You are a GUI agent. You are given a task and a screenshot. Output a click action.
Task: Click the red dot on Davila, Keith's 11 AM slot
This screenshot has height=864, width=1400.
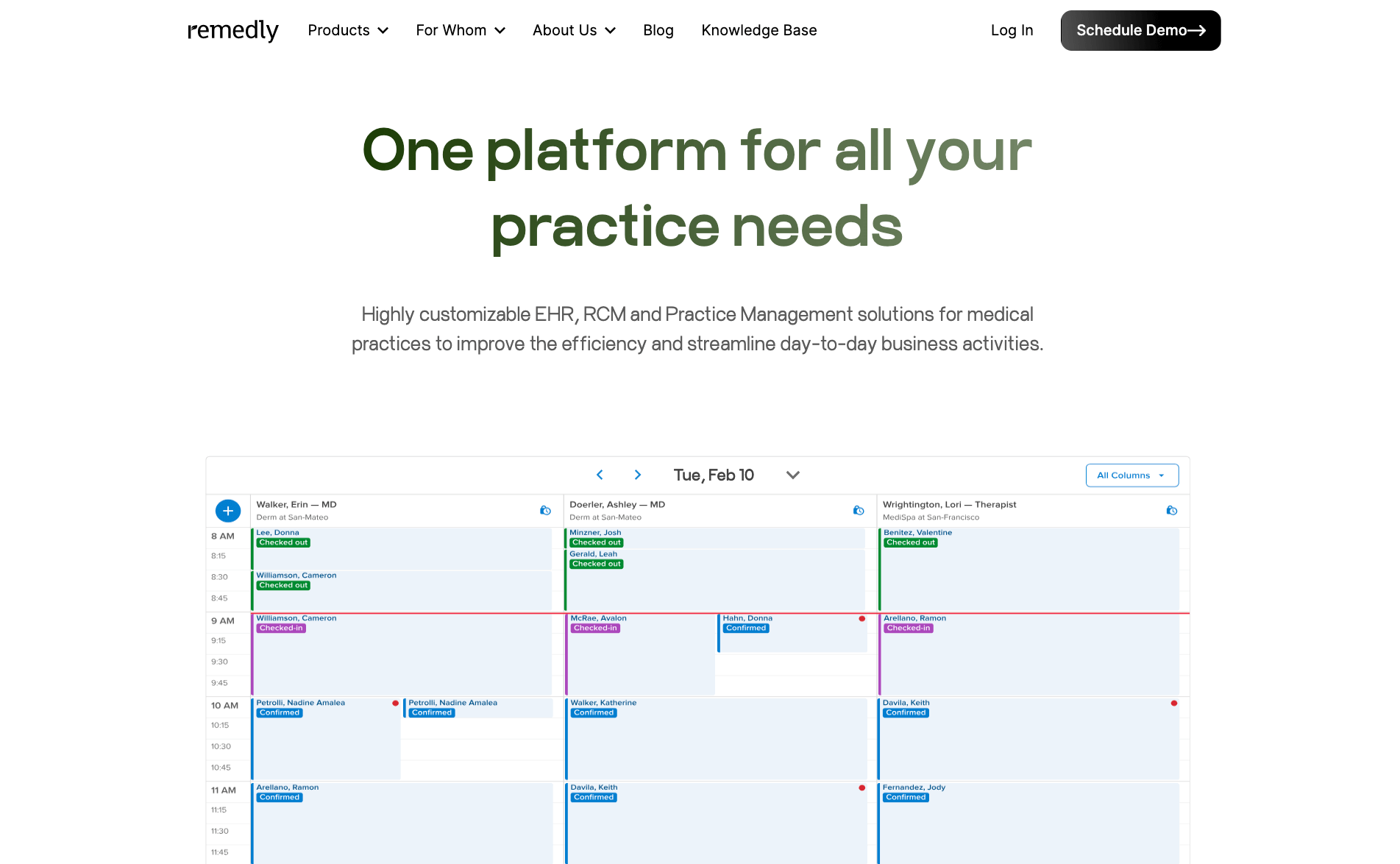861,787
